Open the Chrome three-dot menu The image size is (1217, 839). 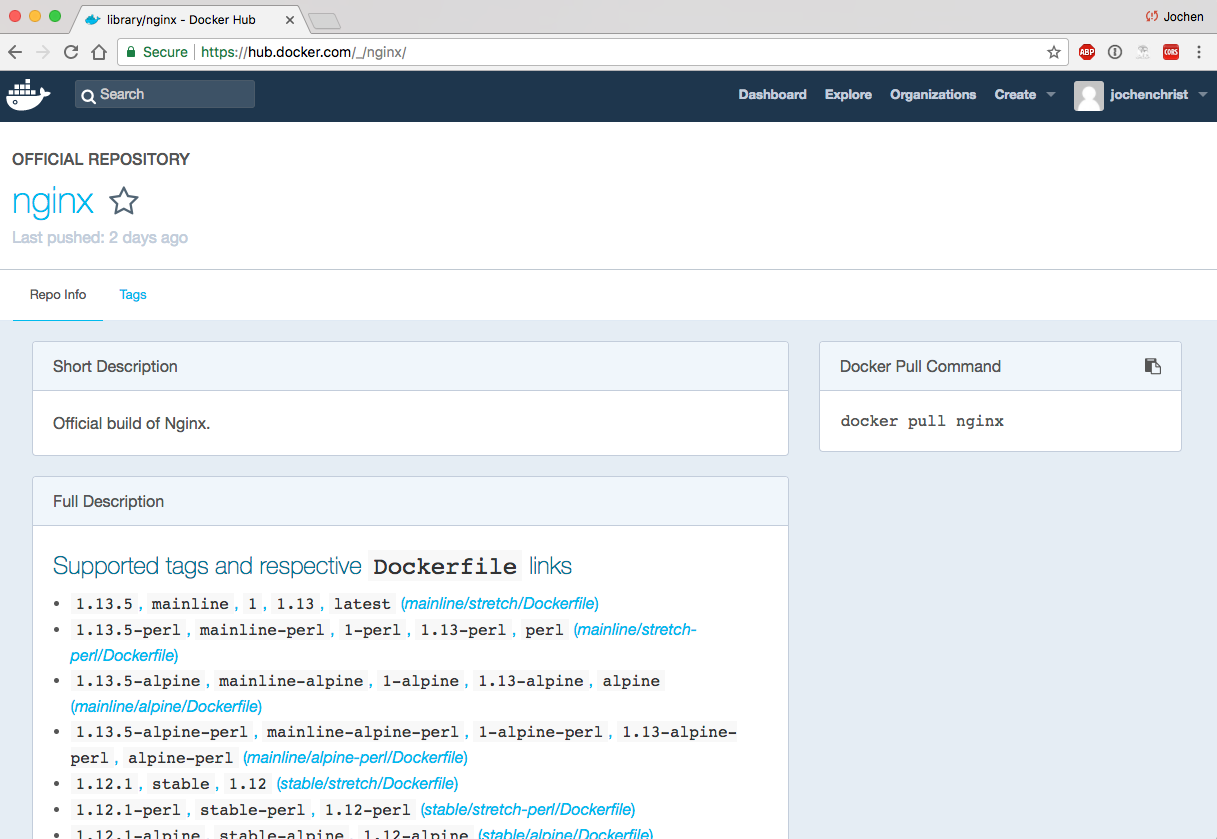click(x=1199, y=52)
